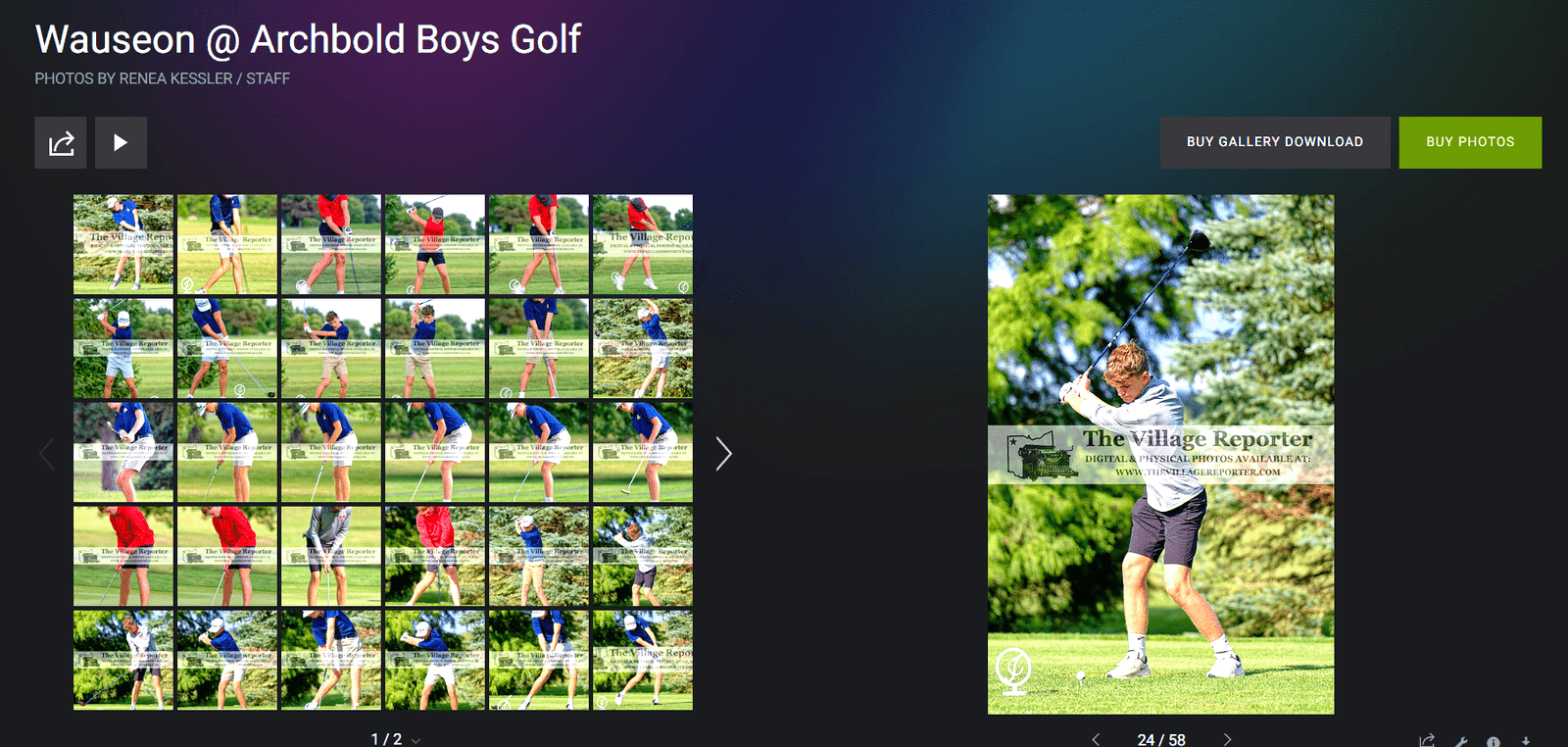Expand the 1 / 2 page dropdown
Viewport: 1568px width, 747px height.
click(x=416, y=740)
